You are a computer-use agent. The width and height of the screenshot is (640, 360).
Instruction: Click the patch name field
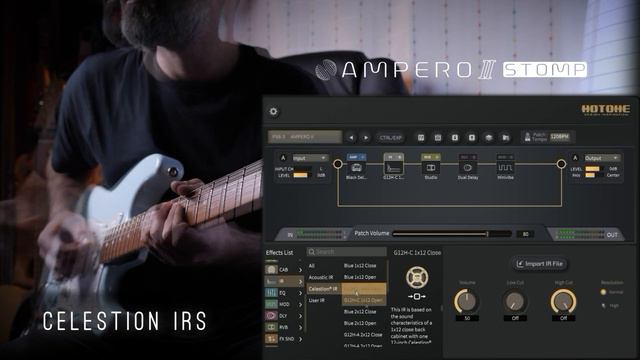point(304,137)
